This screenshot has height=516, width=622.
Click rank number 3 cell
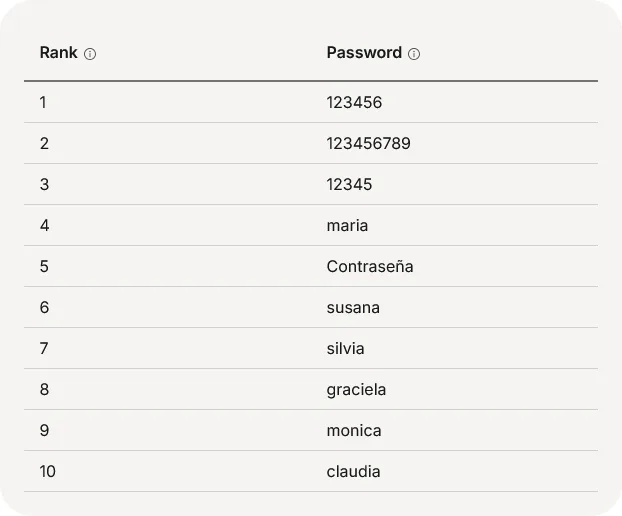coord(44,184)
